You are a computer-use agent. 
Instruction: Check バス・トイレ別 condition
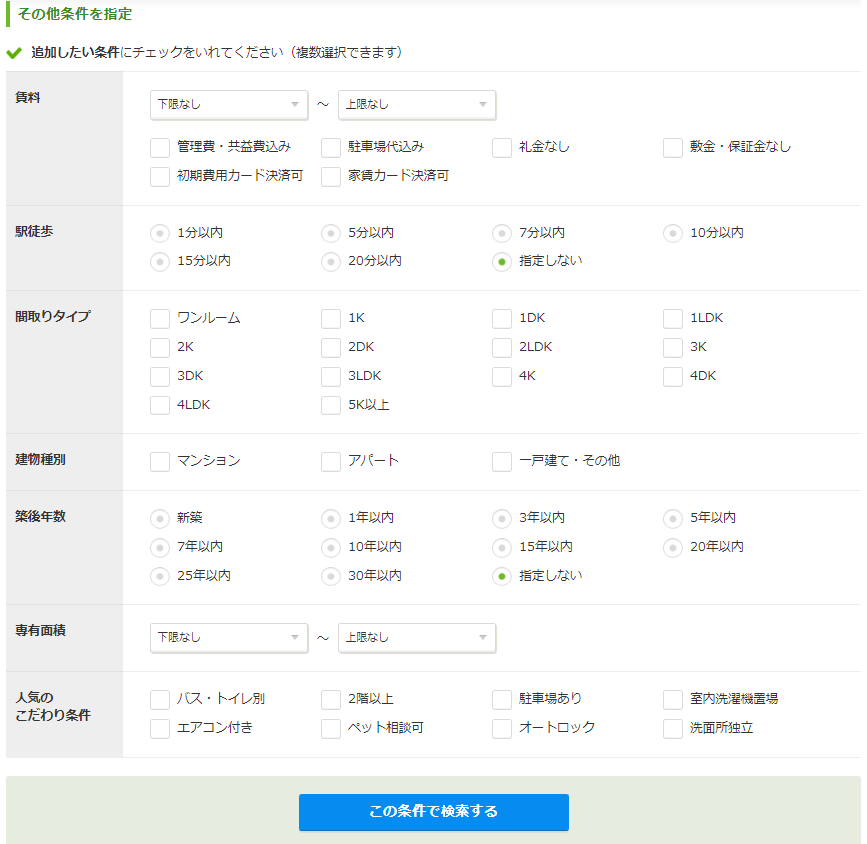160,700
